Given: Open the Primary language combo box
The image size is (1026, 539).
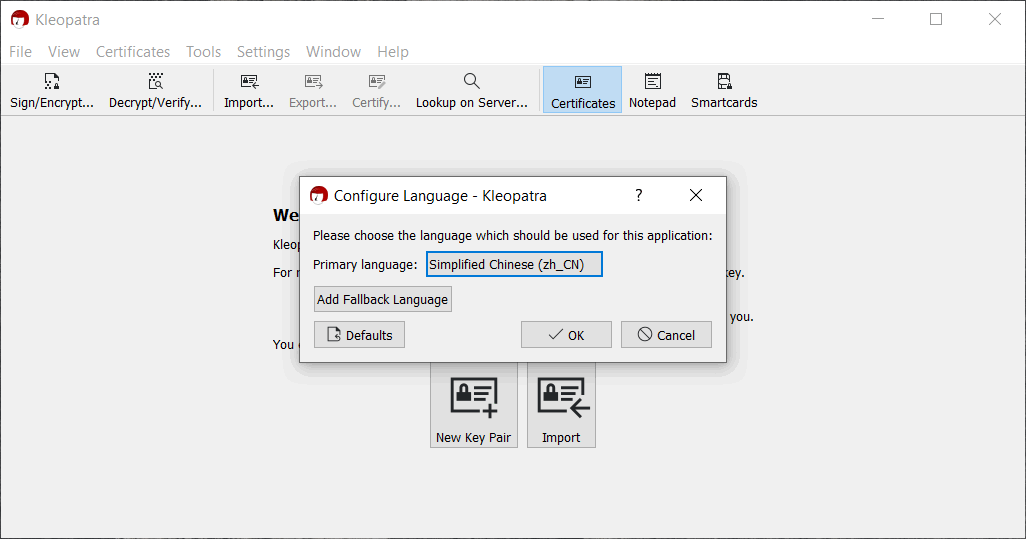Looking at the screenshot, I should (514, 264).
